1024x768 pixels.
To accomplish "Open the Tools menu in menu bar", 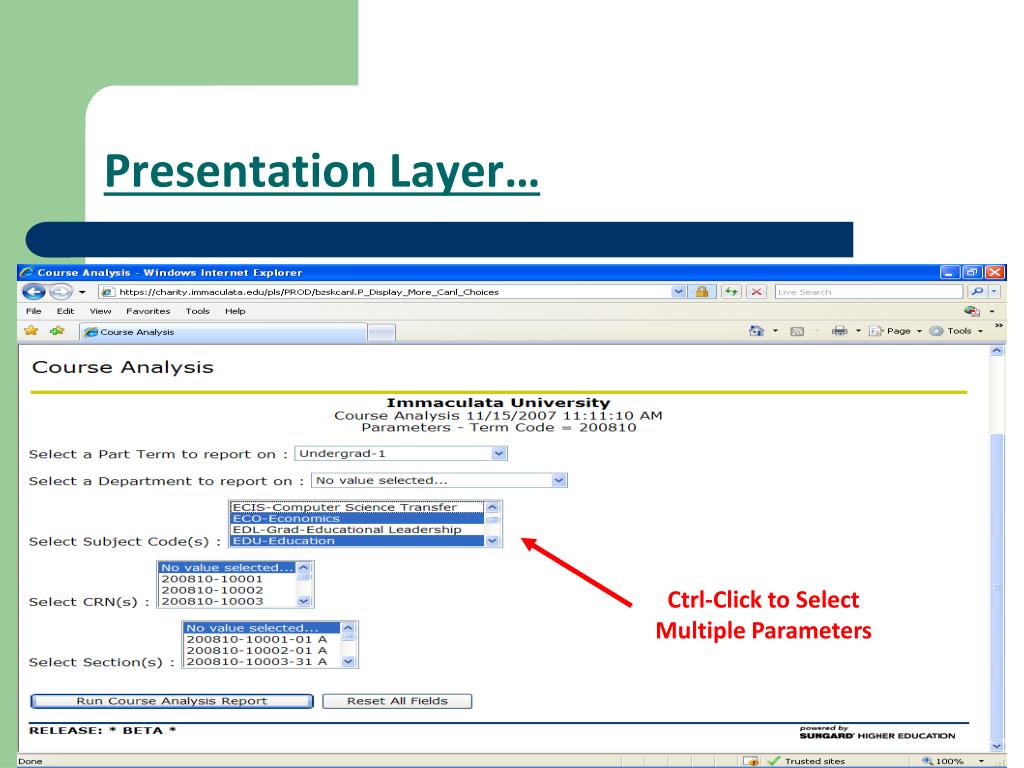I will 197,312.
